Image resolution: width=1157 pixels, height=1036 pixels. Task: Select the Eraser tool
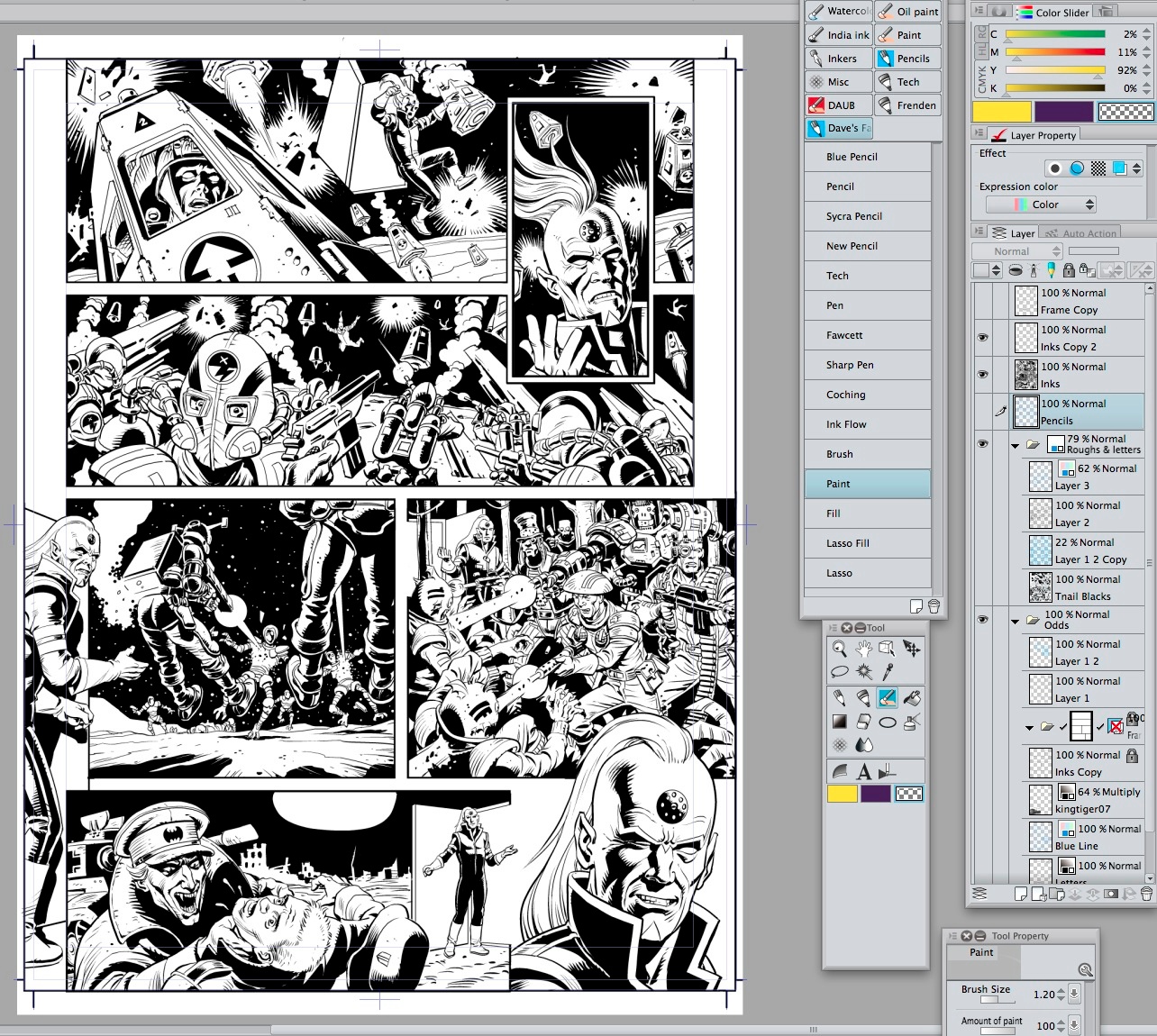[863, 721]
